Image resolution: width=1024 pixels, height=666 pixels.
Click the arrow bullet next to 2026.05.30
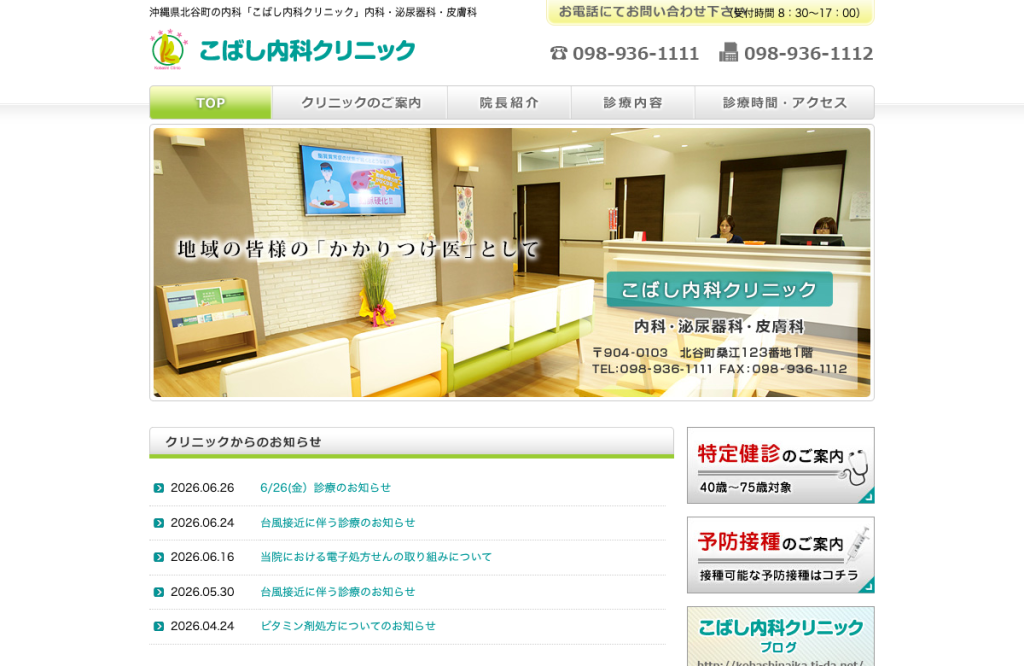click(159, 592)
